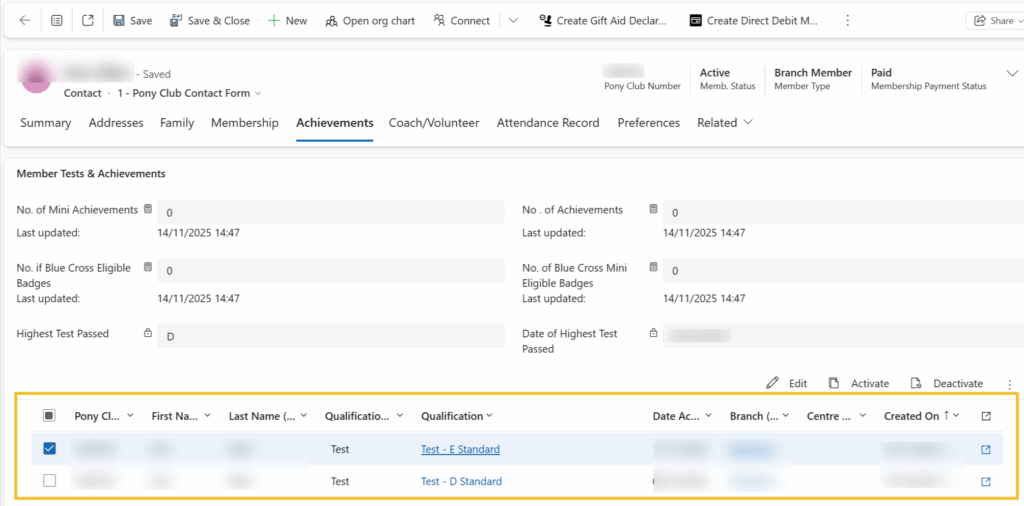Expand the header chevron beside Paid status
Screen dimensions: 1024x506
point(1011,73)
